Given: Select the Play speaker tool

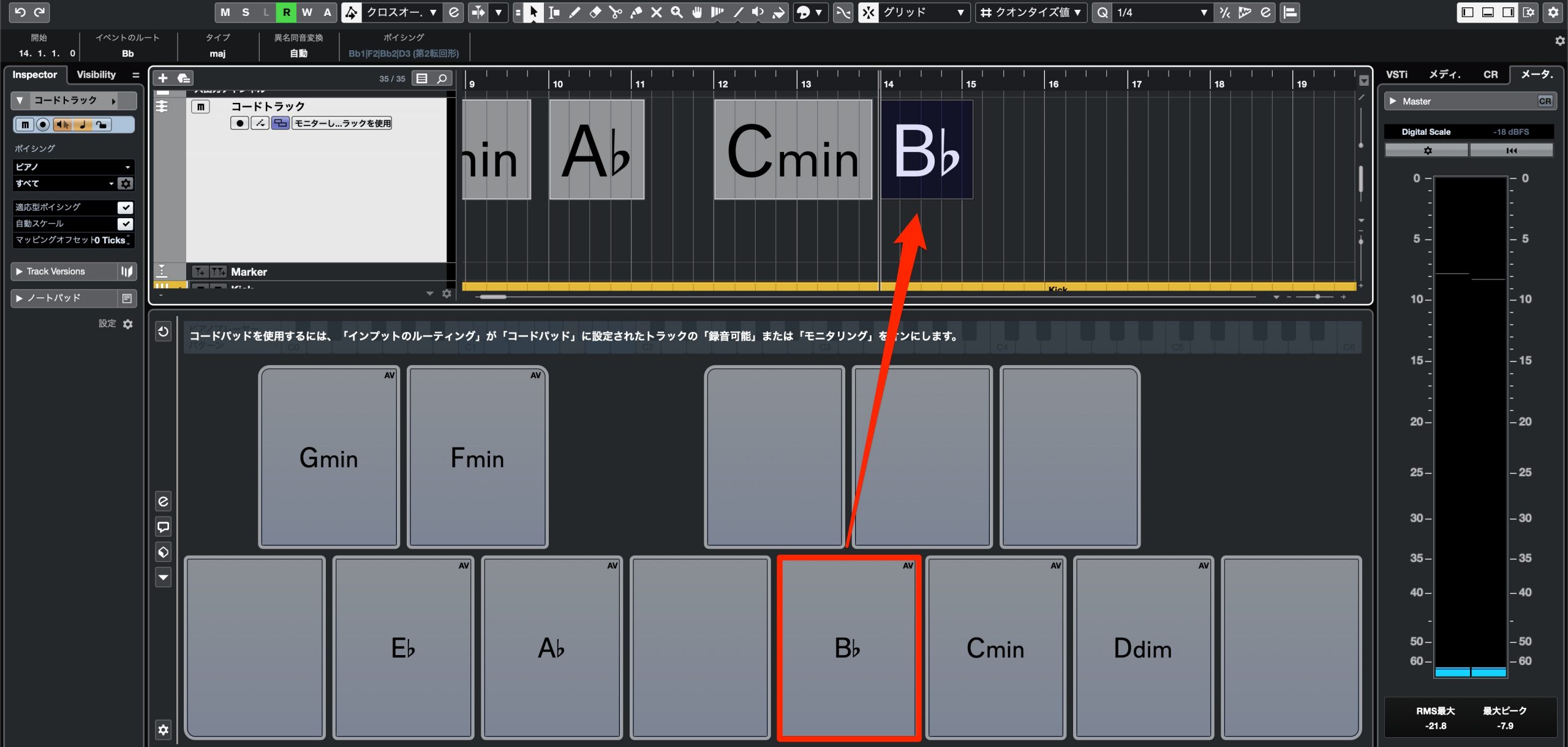Looking at the screenshot, I should (758, 12).
